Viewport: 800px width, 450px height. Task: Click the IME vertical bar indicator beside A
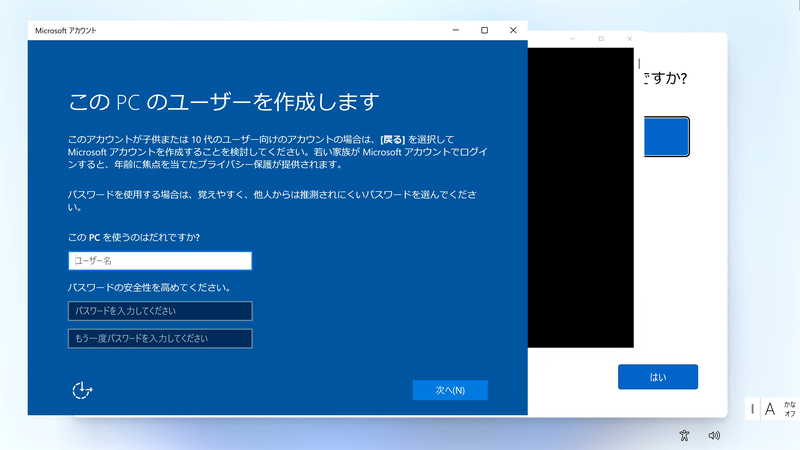(x=753, y=409)
